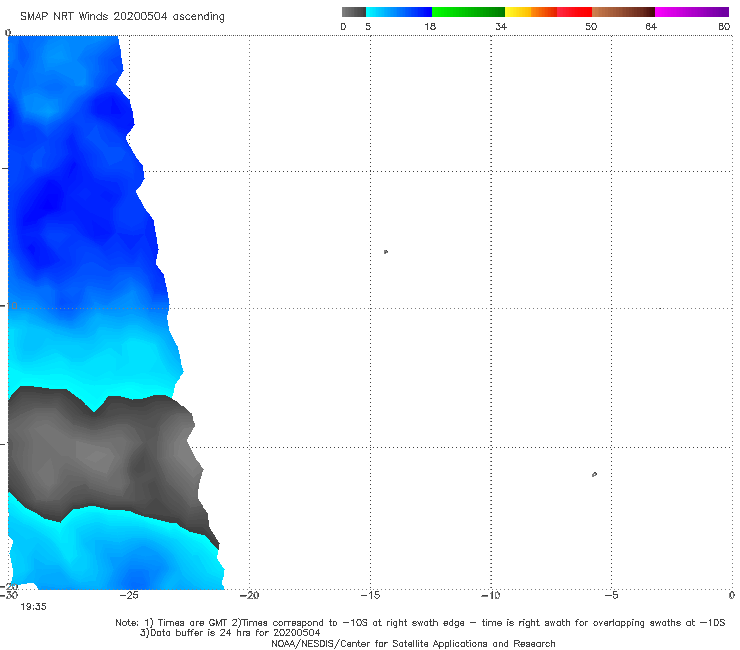Click the small island marker near -14 longitude

point(386,252)
